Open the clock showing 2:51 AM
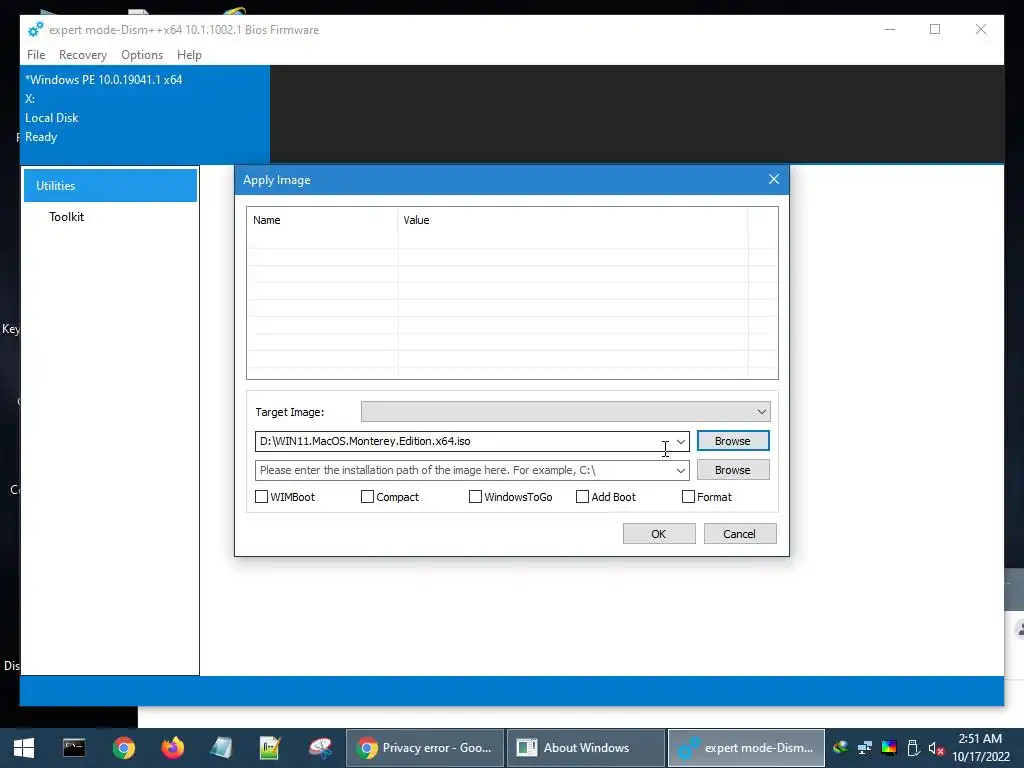1024x768 pixels. 980,748
